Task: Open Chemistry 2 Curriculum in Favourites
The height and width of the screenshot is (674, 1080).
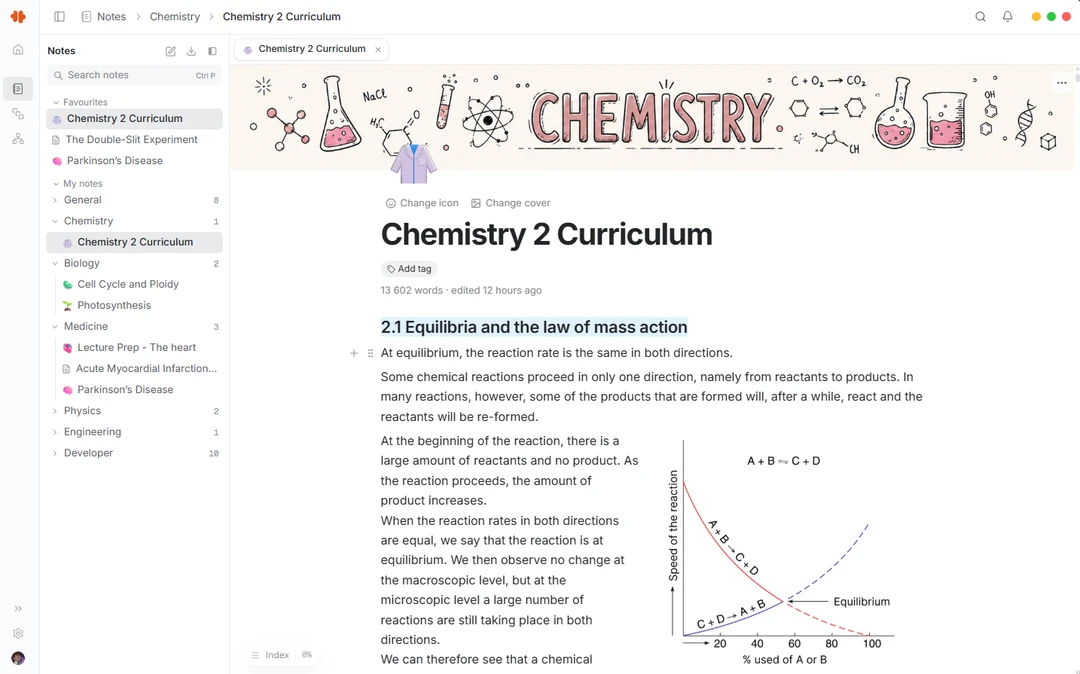Action: pyautogui.click(x=134, y=118)
